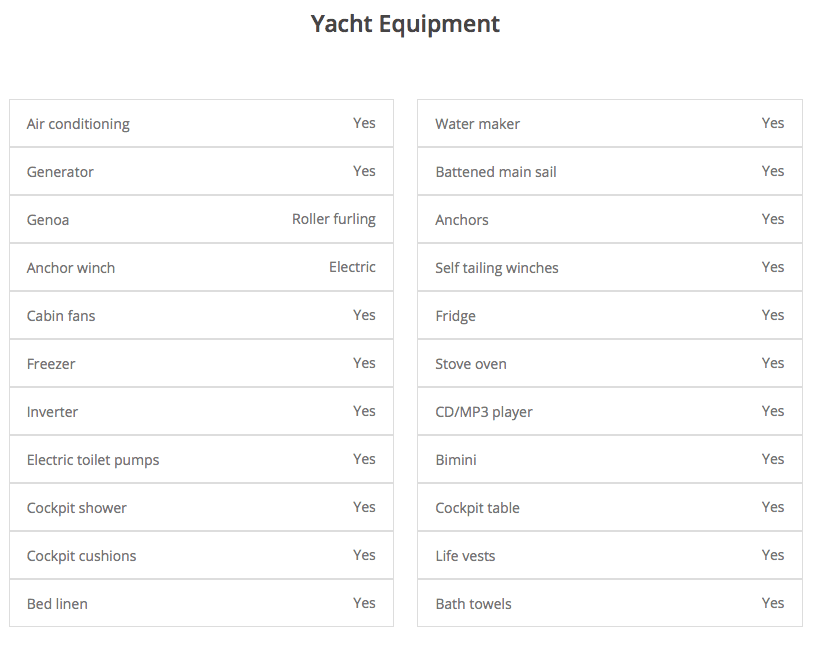
Task: Click the Bath towels label
Action: click(x=473, y=604)
